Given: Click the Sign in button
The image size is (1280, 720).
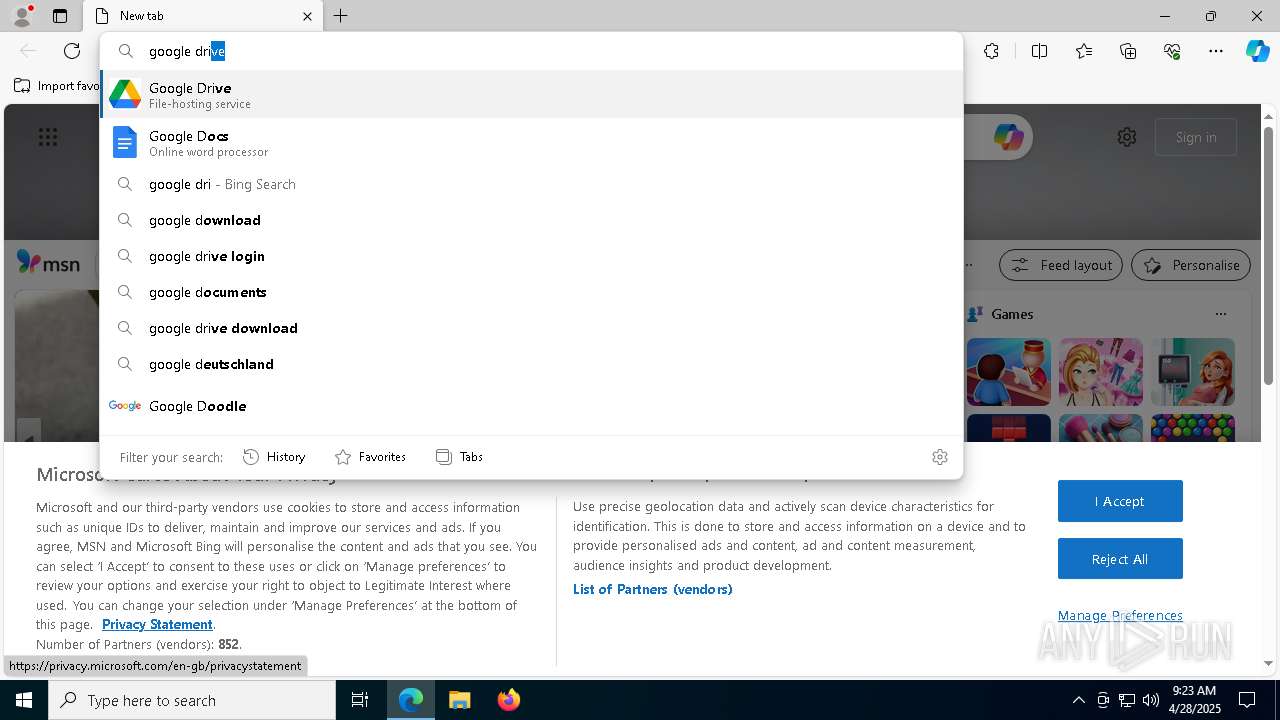Looking at the screenshot, I should [x=1196, y=137].
